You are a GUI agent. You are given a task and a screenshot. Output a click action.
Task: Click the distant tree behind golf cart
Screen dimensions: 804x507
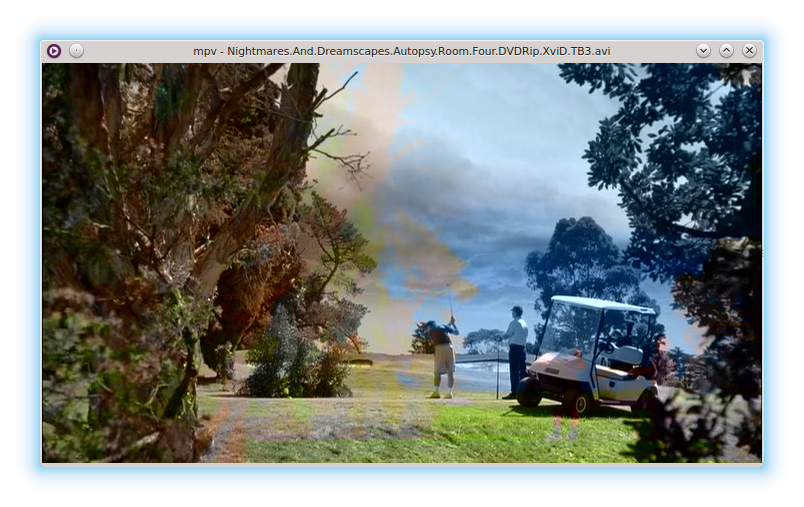pos(575,260)
